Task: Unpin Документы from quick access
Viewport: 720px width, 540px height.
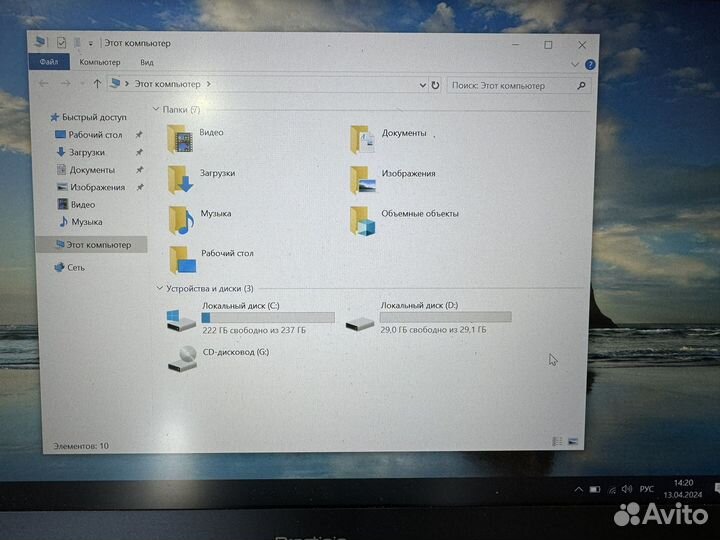Action: tap(140, 170)
